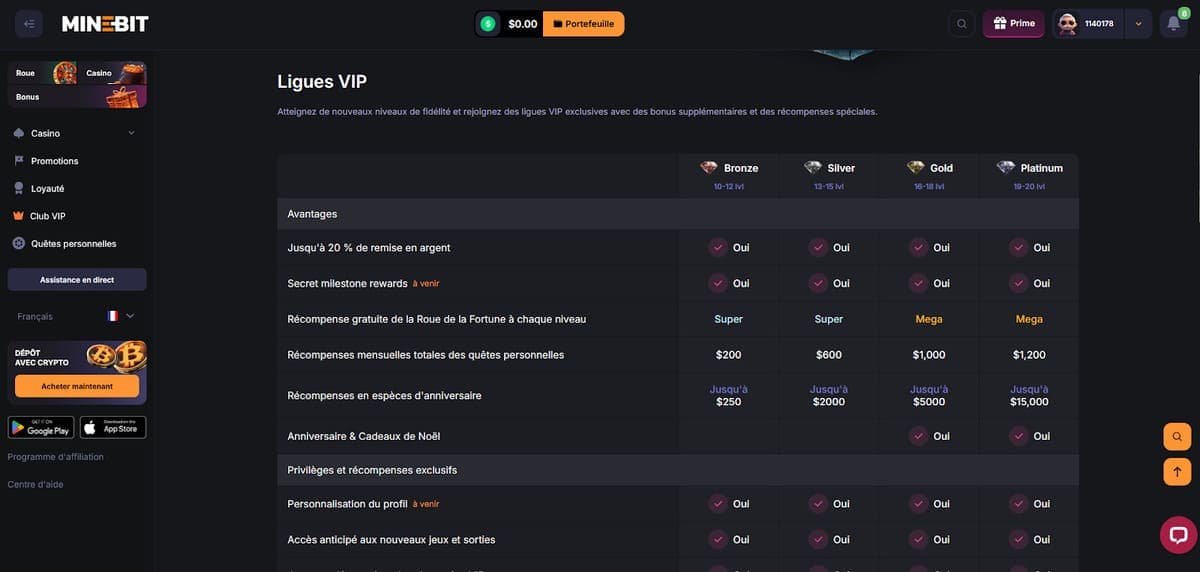Viewport: 1200px width, 572px height.
Task: Click the 'à venir' tag beside Secret milestone
Action: coord(426,284)
